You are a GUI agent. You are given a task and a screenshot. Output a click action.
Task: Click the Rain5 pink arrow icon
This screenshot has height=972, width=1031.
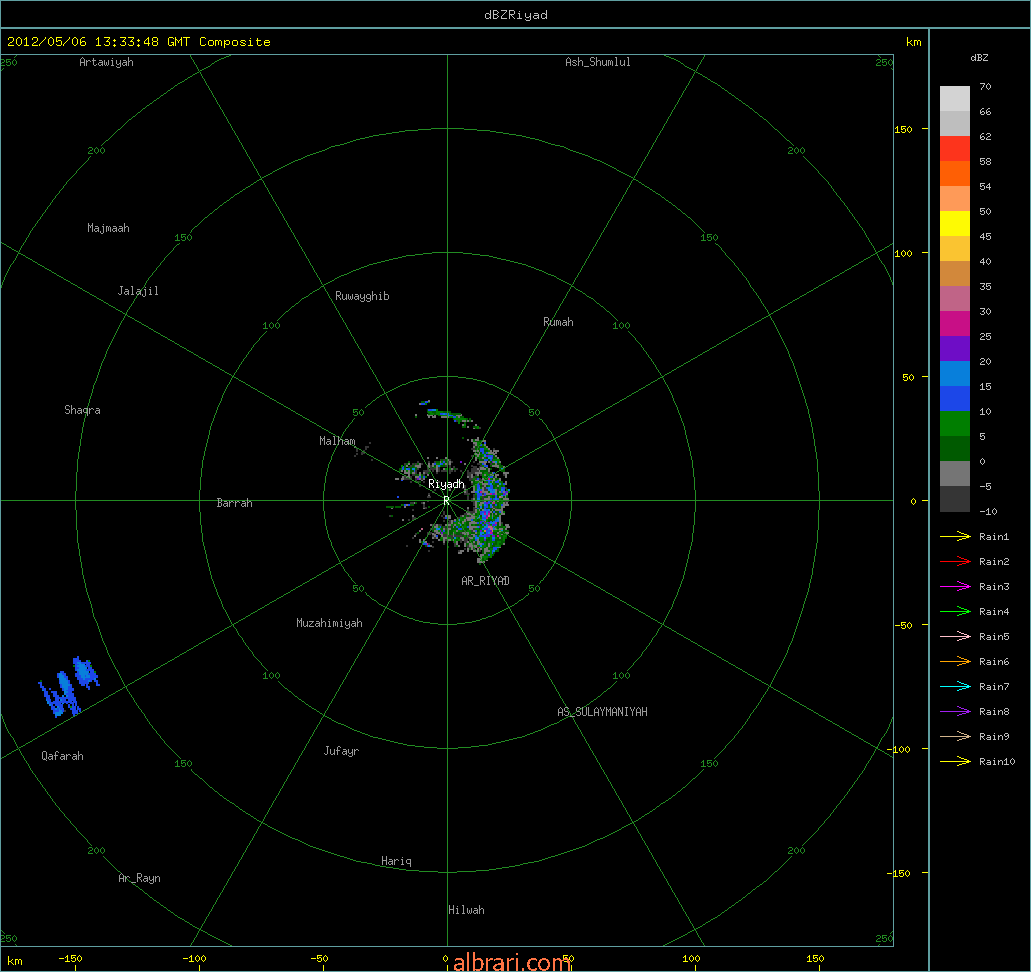[x=955, y=637]
